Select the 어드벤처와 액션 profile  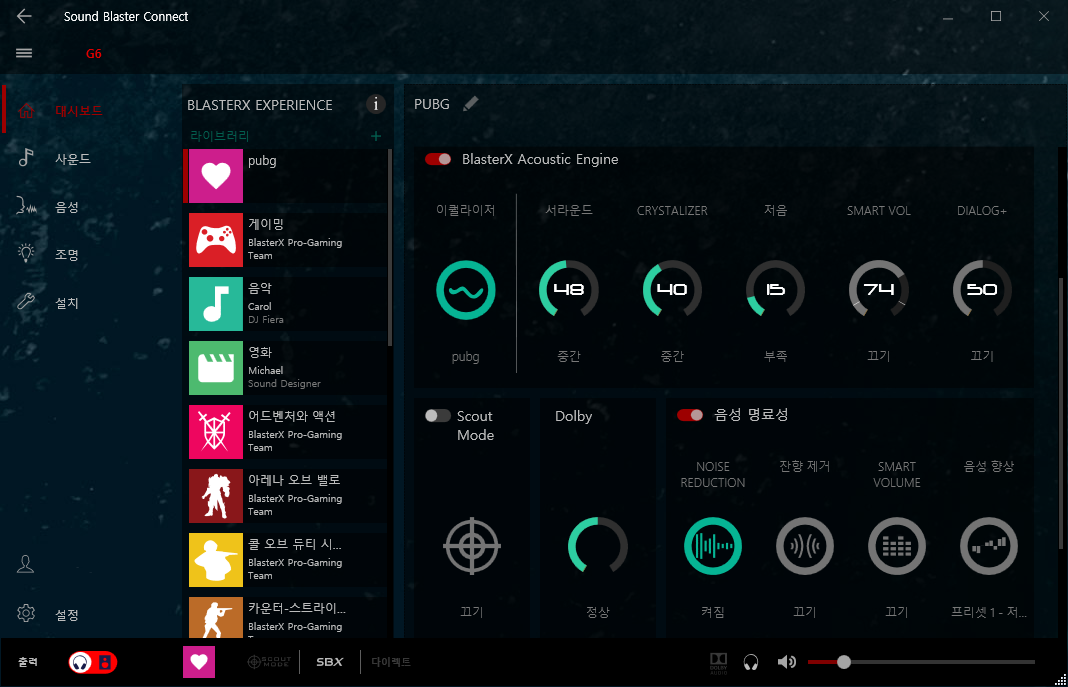(x=287, y=432)
